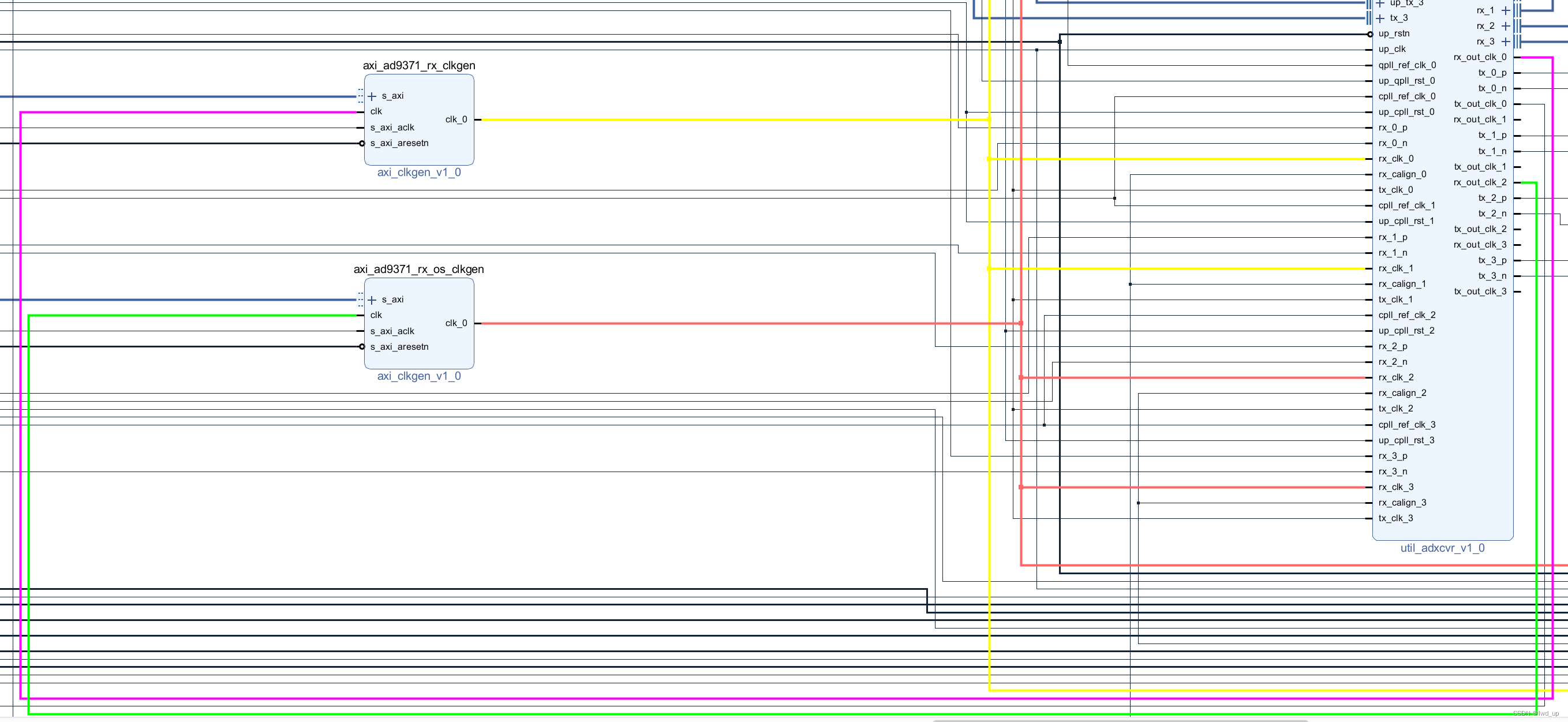Click axi_clkgen_v1_0 label under axi_ad9371_rx_os_clkgen
Screen dimensions: 1568x722
[419, 376]
